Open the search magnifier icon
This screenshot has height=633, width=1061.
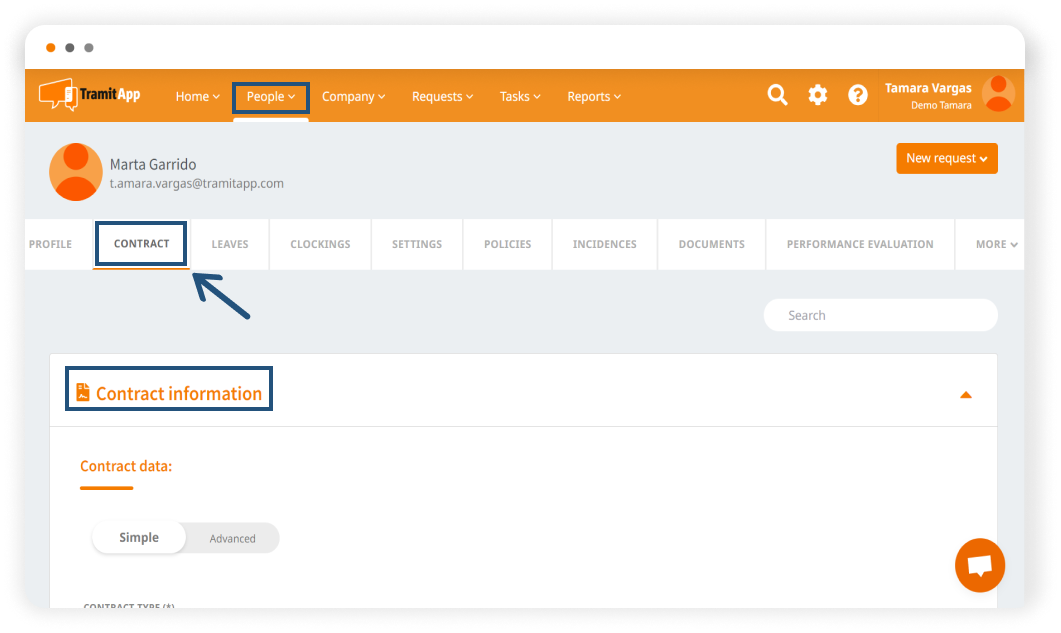coord(777,95)
